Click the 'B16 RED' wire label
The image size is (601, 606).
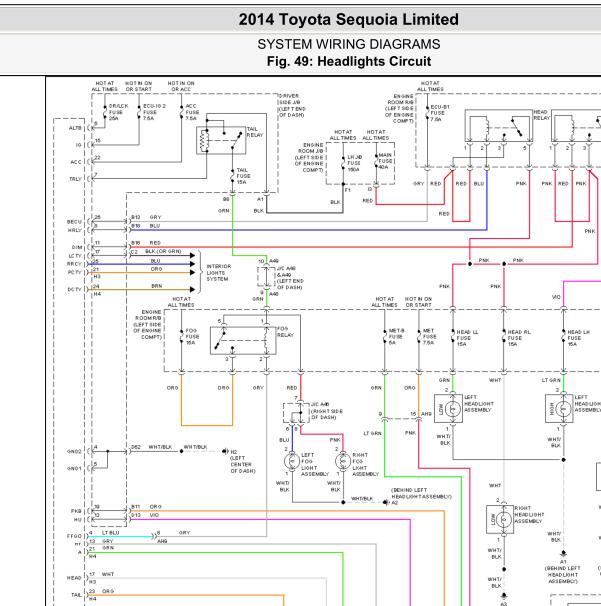(x=146, y=243)
